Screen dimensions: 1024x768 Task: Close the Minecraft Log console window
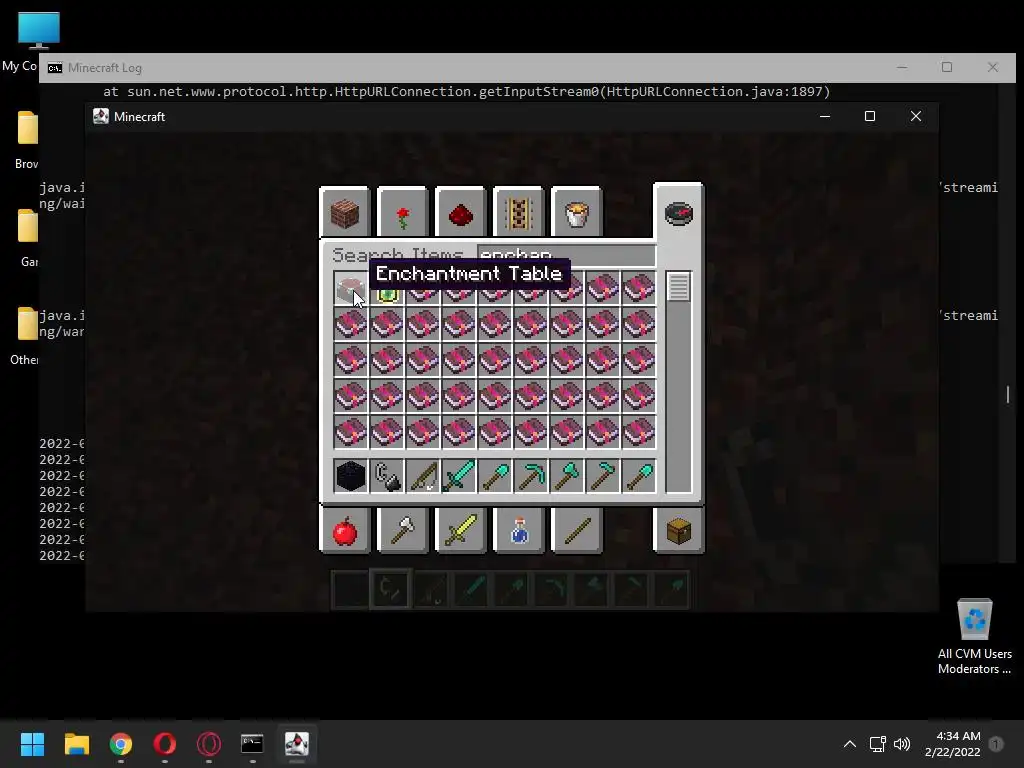click(993, 67)
